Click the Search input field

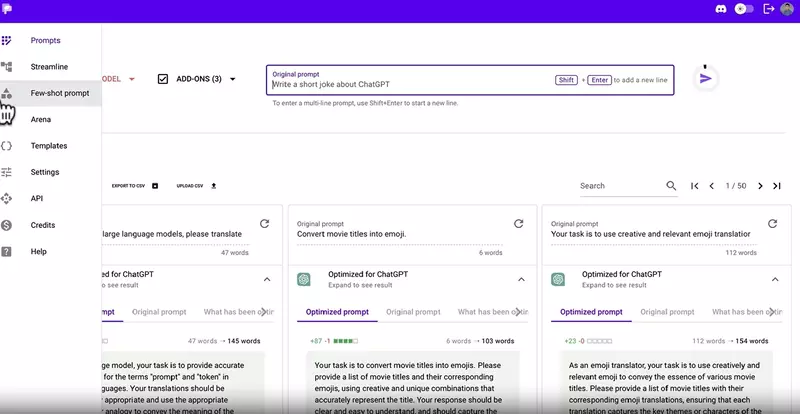click(621, 186)
